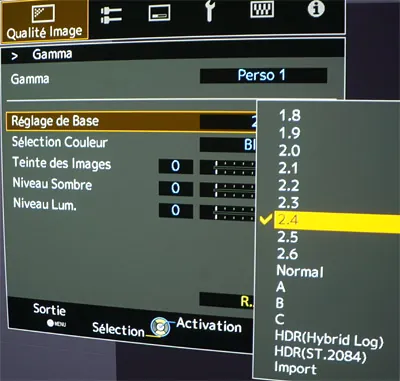Click the Sélection label
The width and height of the screenshot is (400, 381).
point(118,329)
